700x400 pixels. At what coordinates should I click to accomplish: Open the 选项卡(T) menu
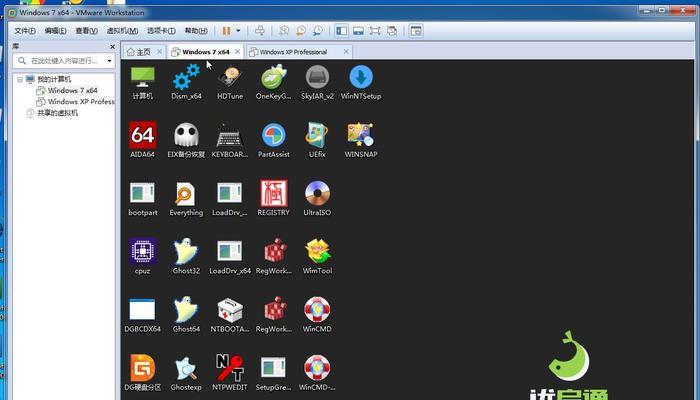point(161,31)
